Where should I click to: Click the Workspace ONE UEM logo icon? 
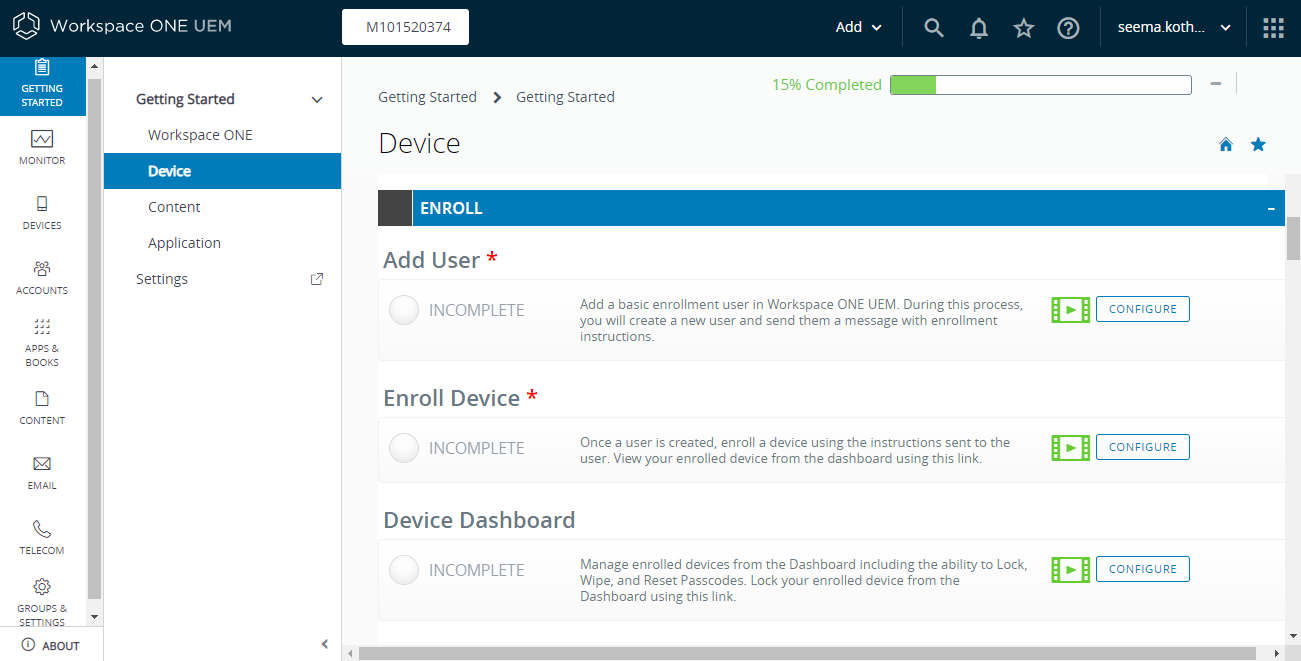[26, 26]
